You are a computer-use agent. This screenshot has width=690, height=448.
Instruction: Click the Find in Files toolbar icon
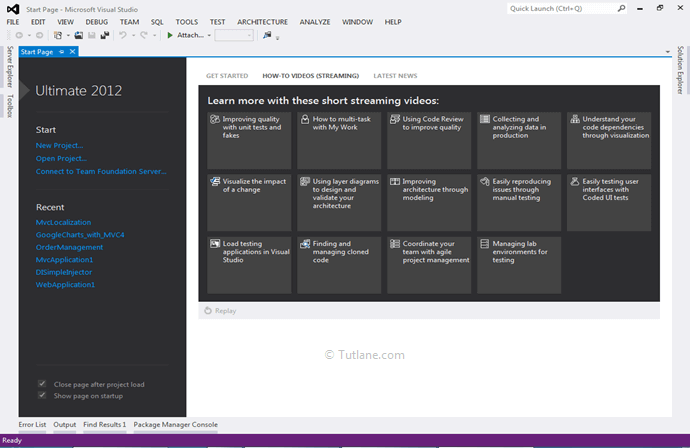(x=267, y=35)
